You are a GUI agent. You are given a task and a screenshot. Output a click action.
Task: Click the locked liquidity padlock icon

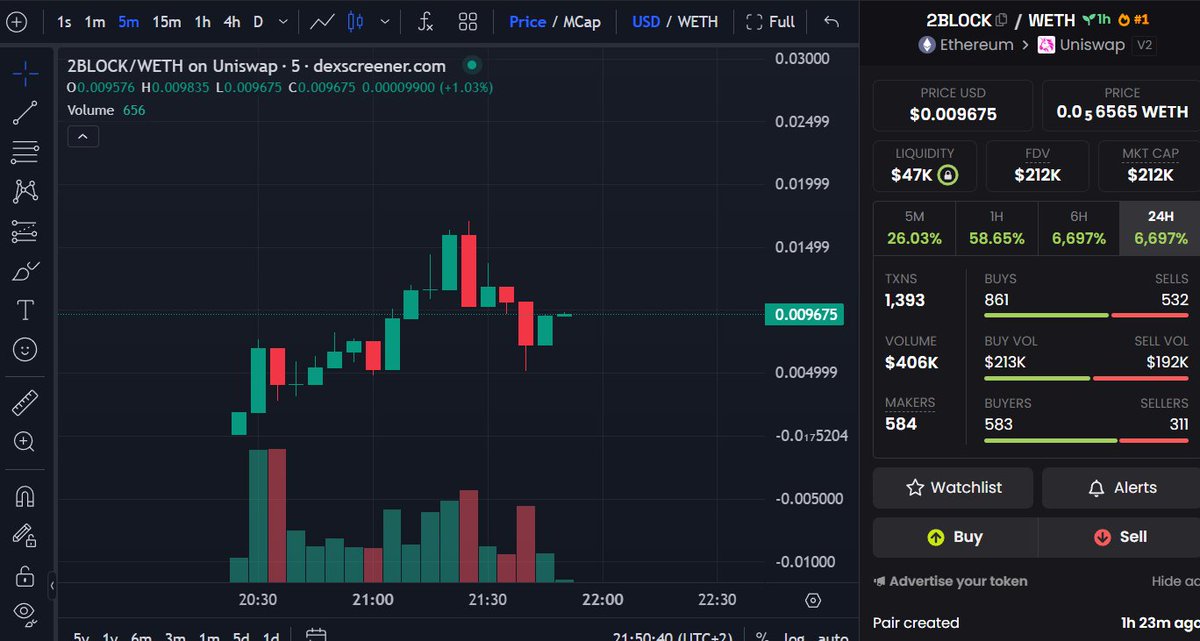pyautogui.click(x=948, y=175)
